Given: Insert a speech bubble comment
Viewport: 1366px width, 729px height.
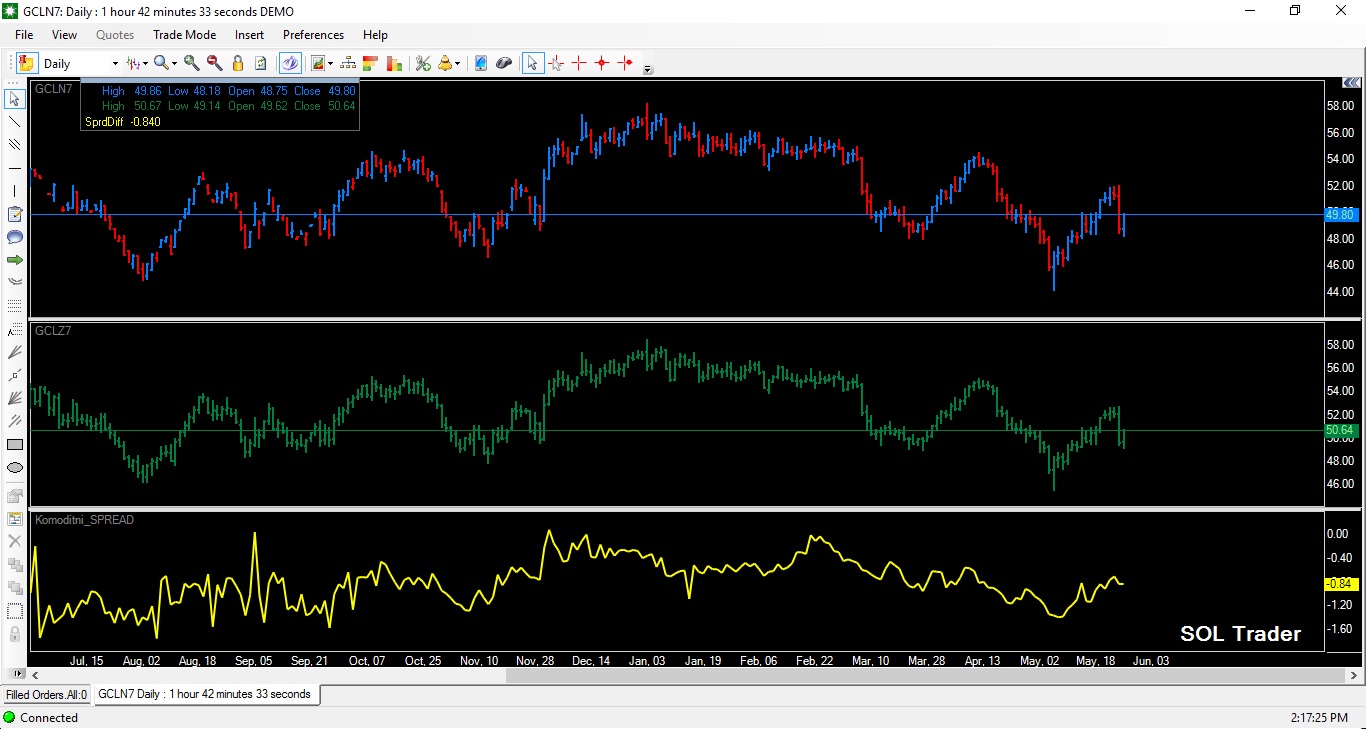Looking at the screenshot, I should [15, 237].
